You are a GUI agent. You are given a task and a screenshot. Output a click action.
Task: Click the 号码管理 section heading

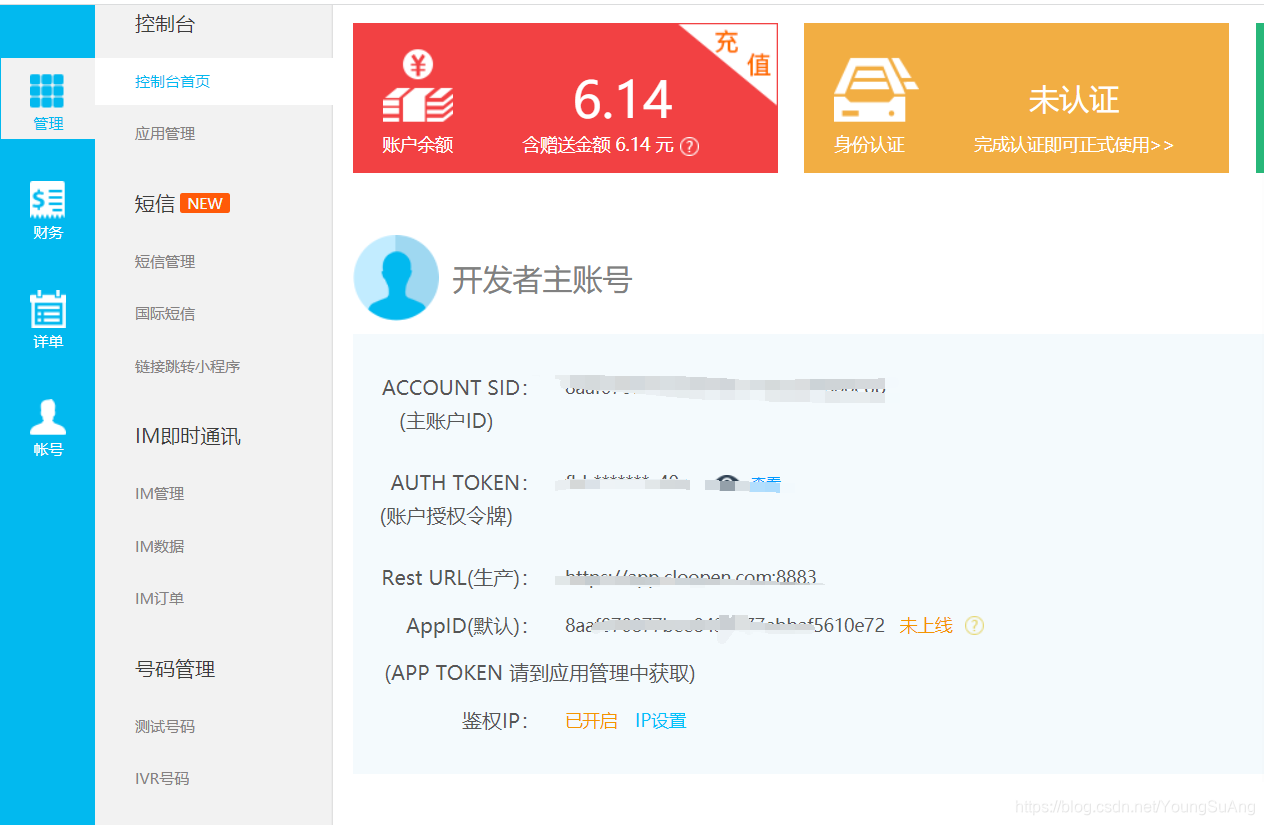[175, 670]
